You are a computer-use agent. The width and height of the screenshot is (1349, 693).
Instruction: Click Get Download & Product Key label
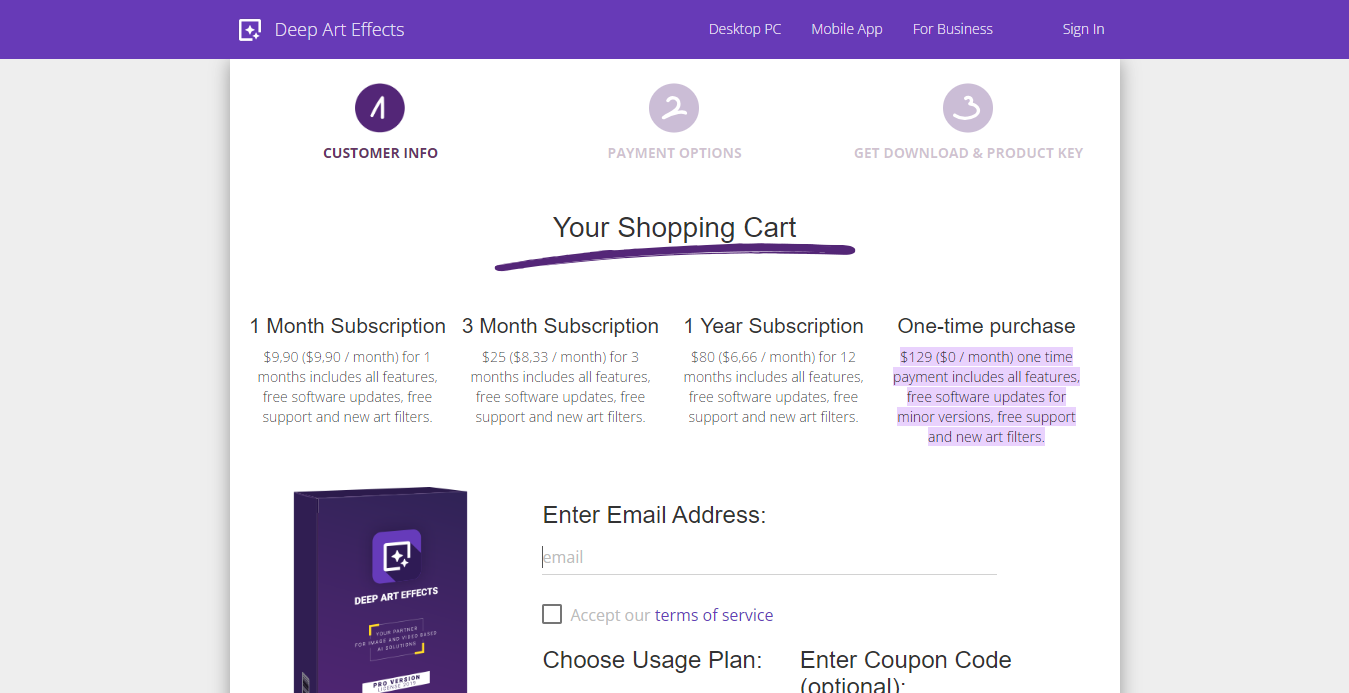point(968,153)
